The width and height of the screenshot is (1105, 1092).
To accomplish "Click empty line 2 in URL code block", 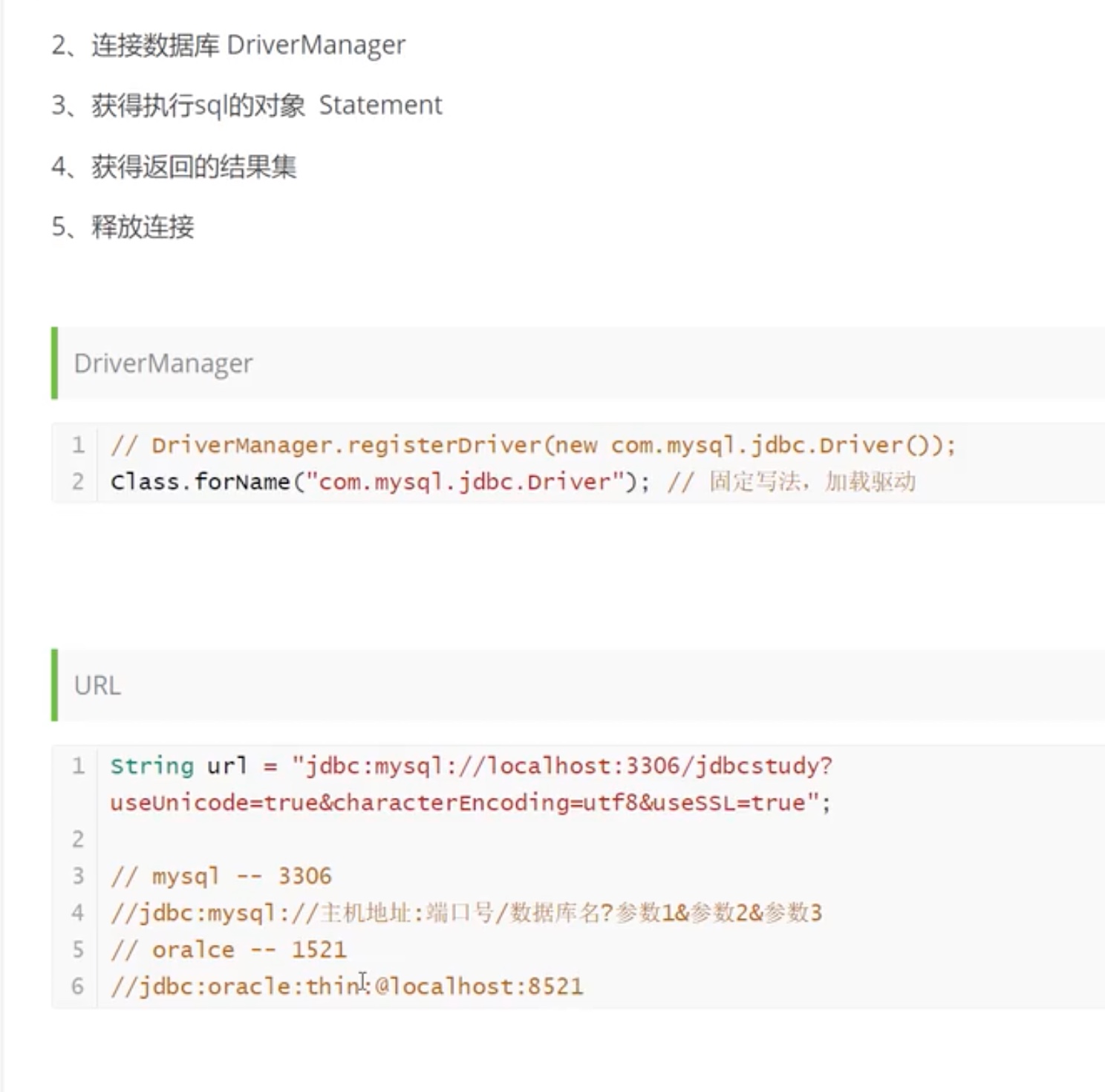I will pyautogui.click(x=446, y=839).
